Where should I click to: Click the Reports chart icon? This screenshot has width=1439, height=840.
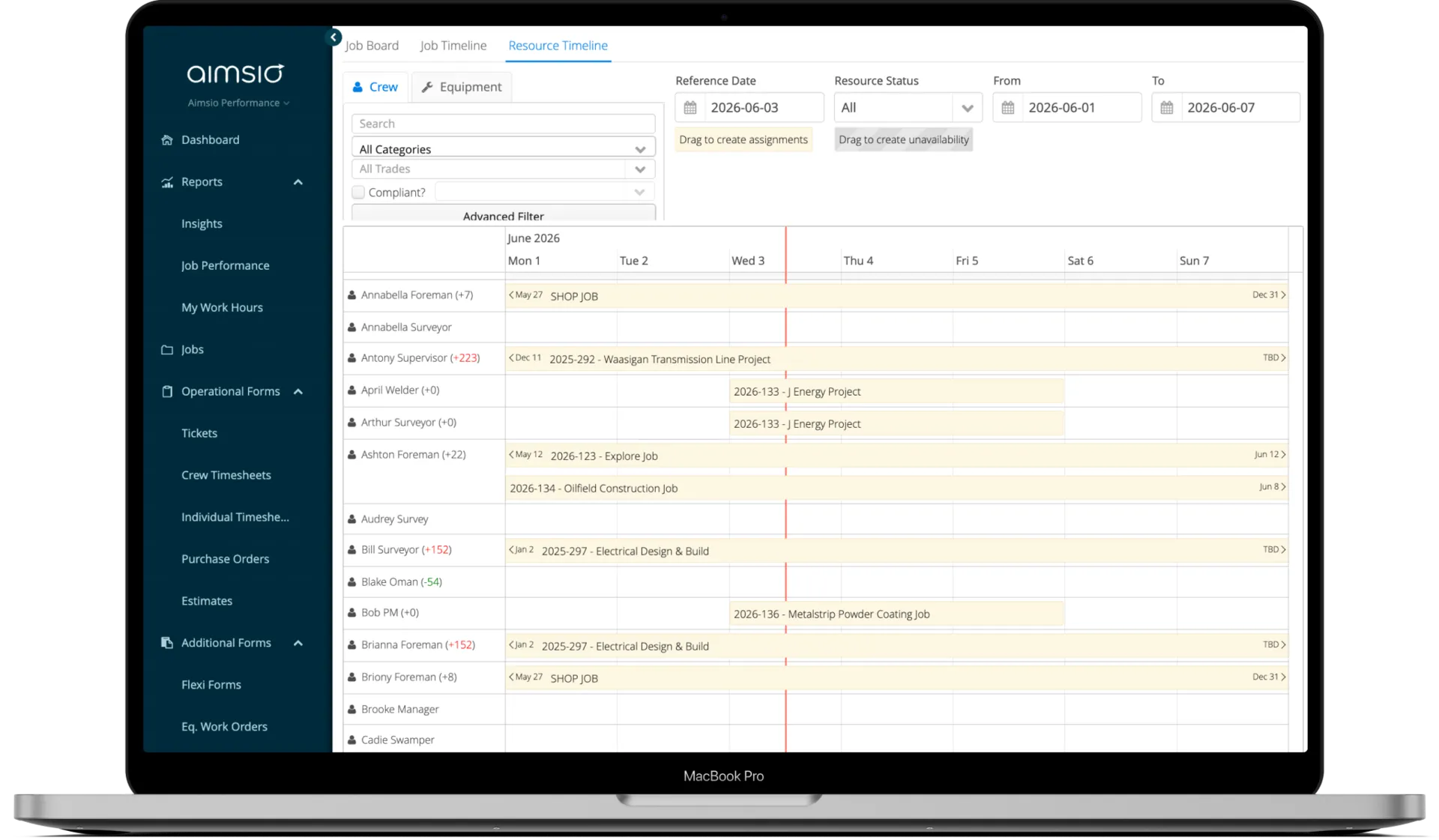(x=167, y=182)
